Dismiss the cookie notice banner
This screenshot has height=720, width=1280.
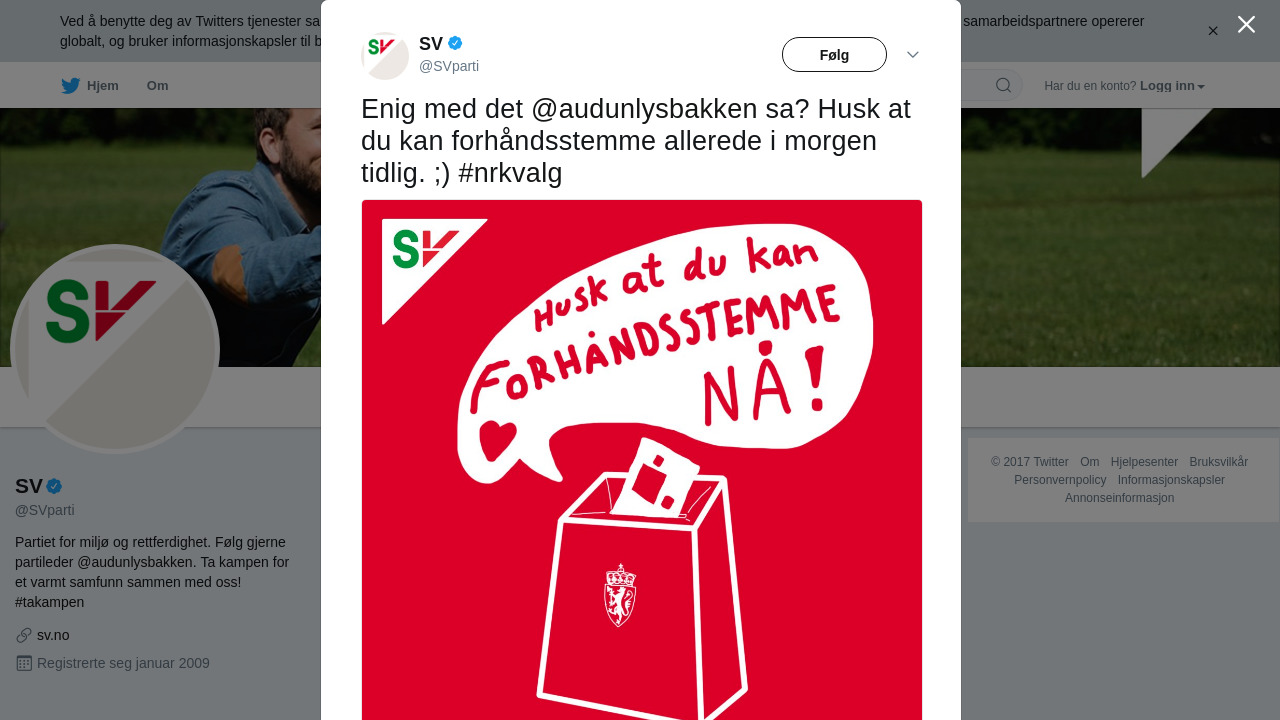click(1213, 31)
